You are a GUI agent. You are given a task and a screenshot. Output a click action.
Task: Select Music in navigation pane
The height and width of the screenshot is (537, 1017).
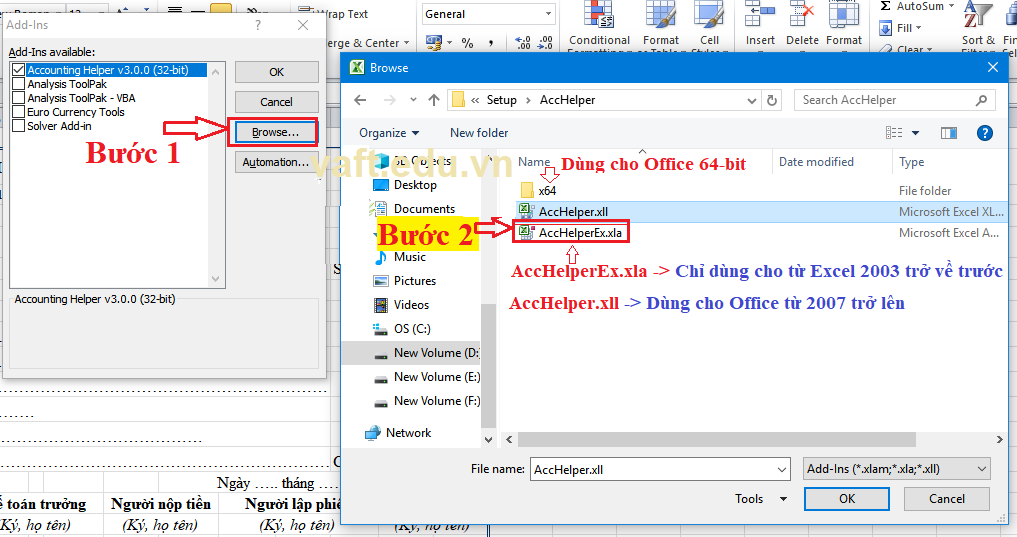[409, 257]
